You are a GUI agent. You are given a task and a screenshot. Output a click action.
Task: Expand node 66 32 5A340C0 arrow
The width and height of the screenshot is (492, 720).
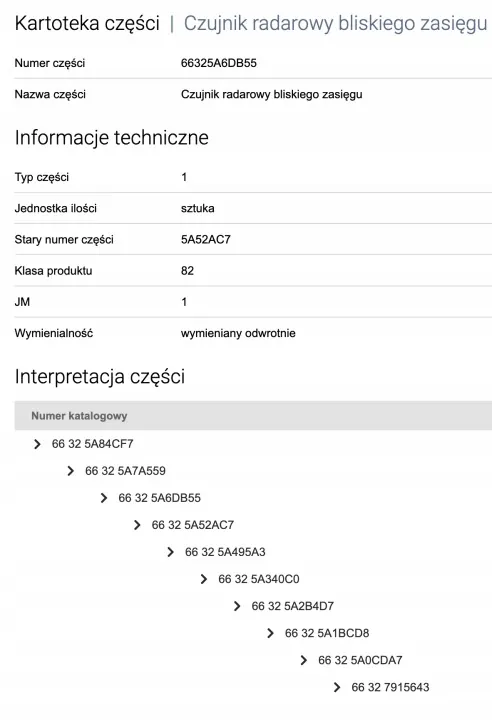pyautogui.click(x=204, y=579)
